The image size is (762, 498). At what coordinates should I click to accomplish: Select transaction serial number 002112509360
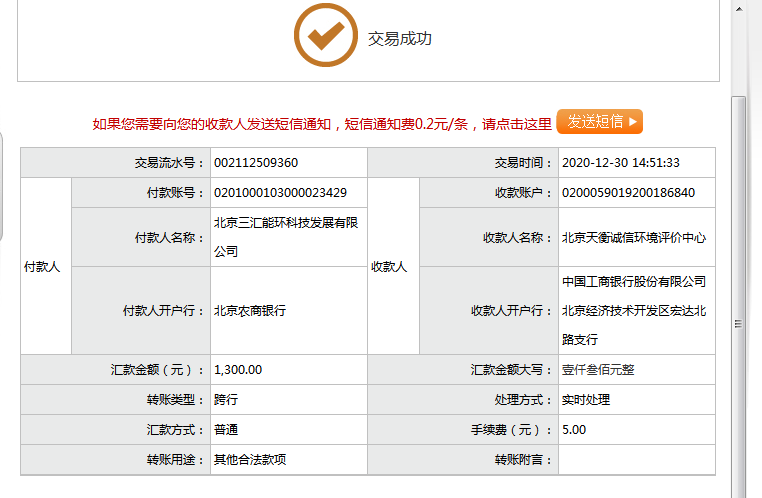click(x=256, y=163)
